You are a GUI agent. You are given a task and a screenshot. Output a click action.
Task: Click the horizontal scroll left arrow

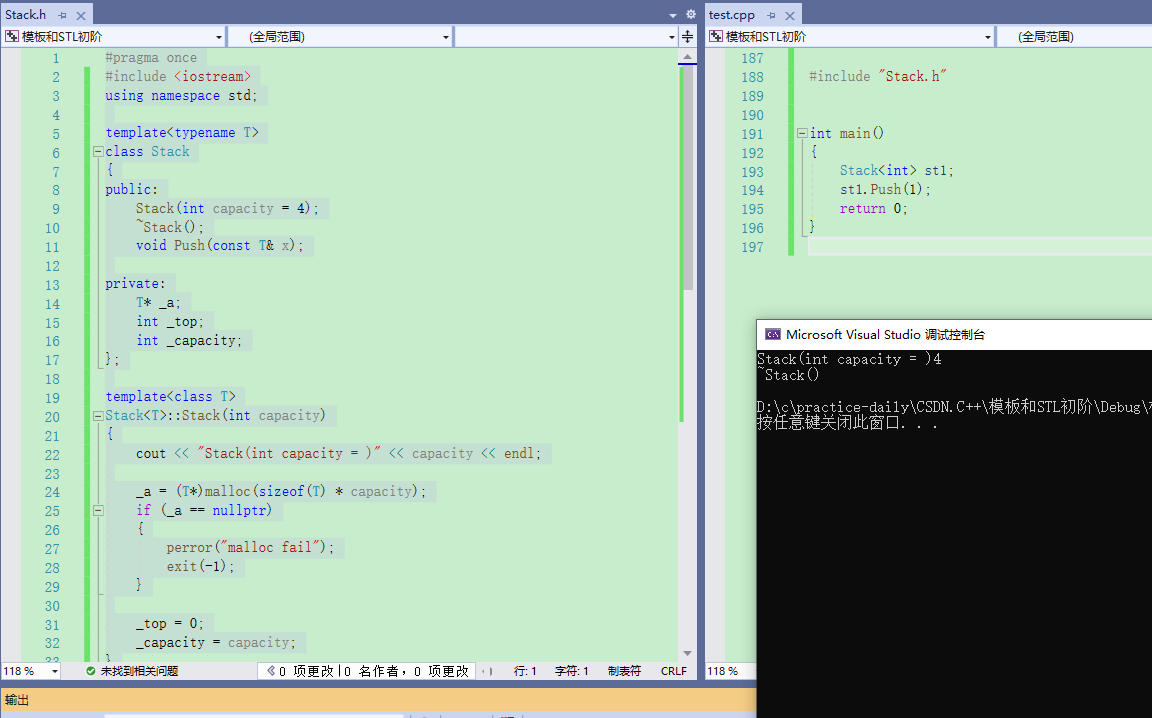(x=483, y=671)
